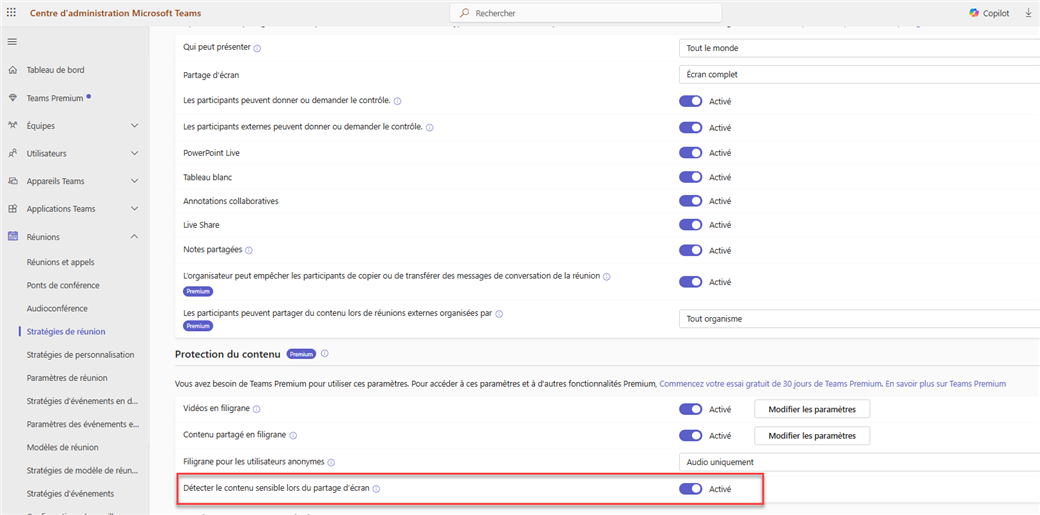Click info icon beside Qui peut présenter
1040x515 pixels.
pyautogui.click(x=257, y=48)
